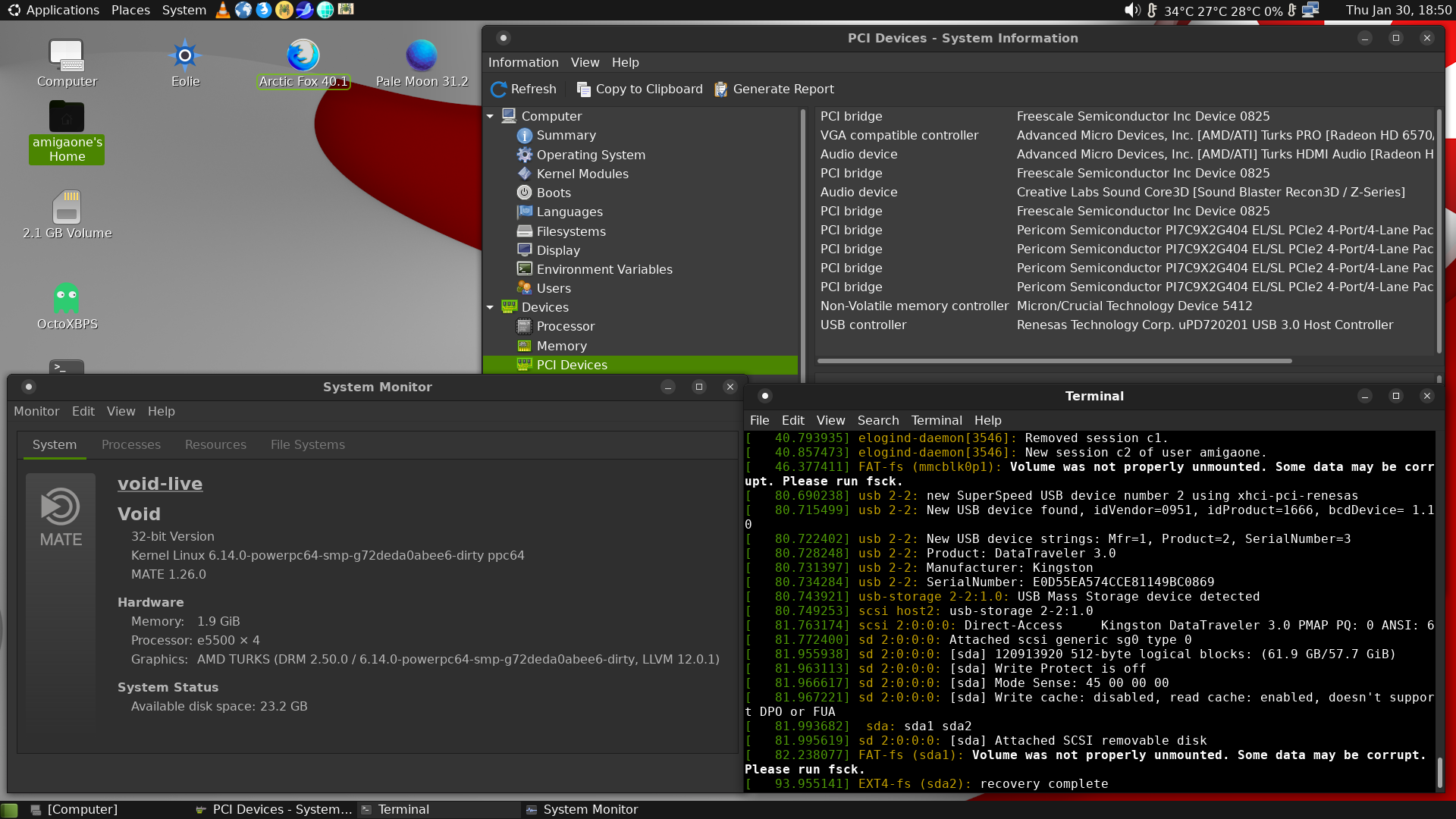Image resolution: width=1456 pixels, height=819 pixels.
Task: Collapse the Devices tree node arrow
Action: (x=490, y=307)
